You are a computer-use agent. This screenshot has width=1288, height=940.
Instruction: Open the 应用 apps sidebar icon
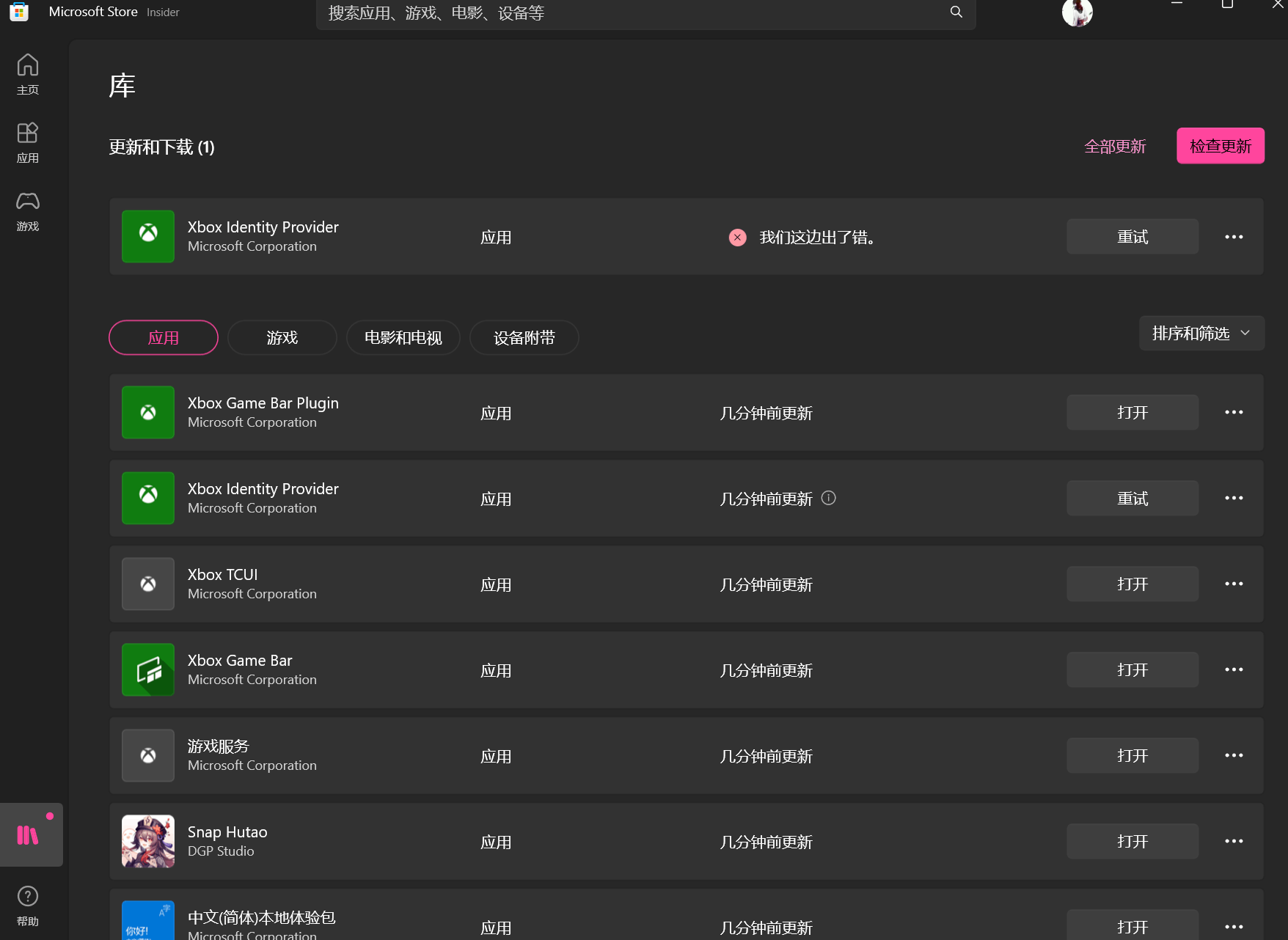click(x=28, y=142)
